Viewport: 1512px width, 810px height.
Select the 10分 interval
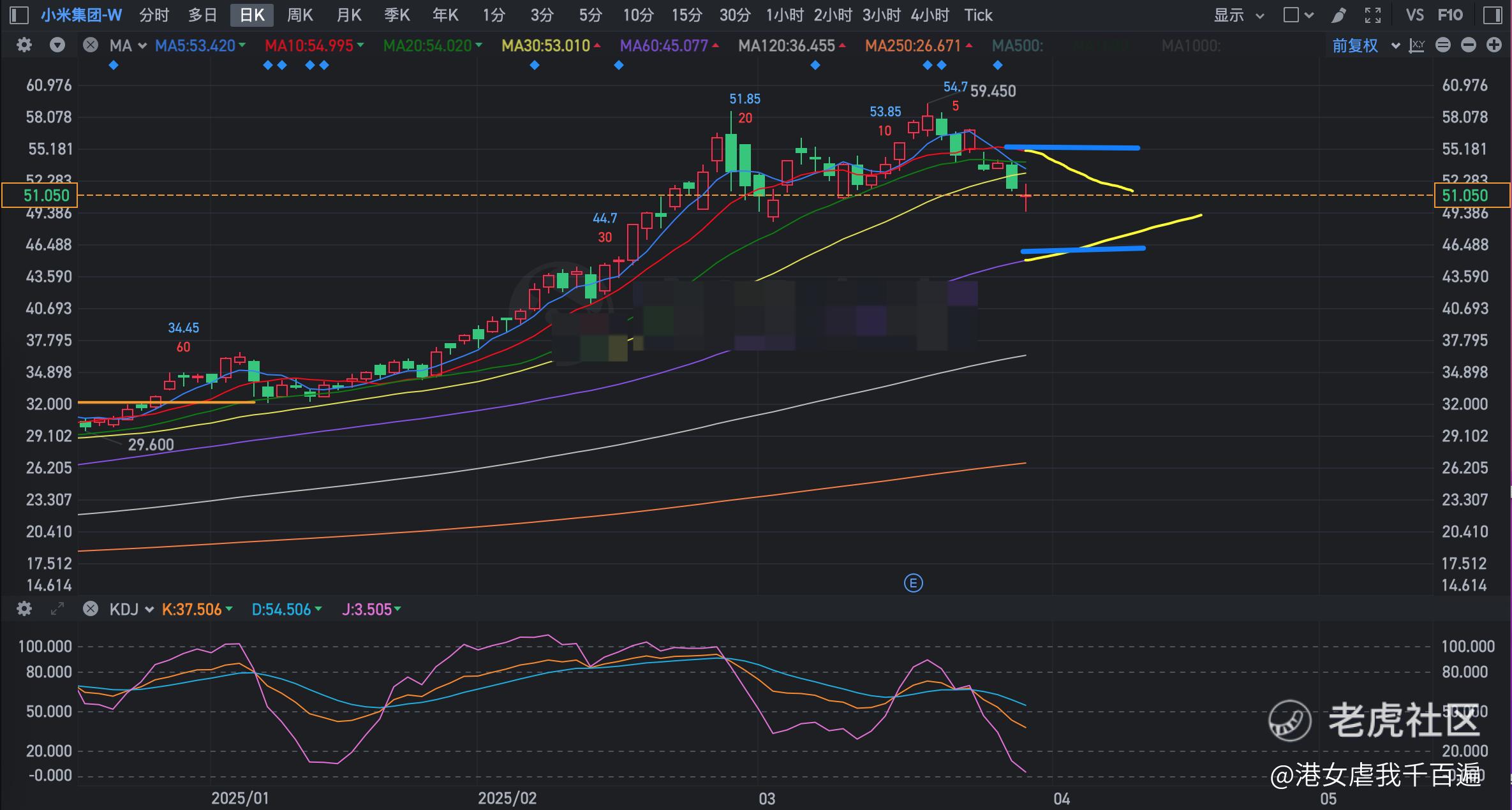(638, 15)
